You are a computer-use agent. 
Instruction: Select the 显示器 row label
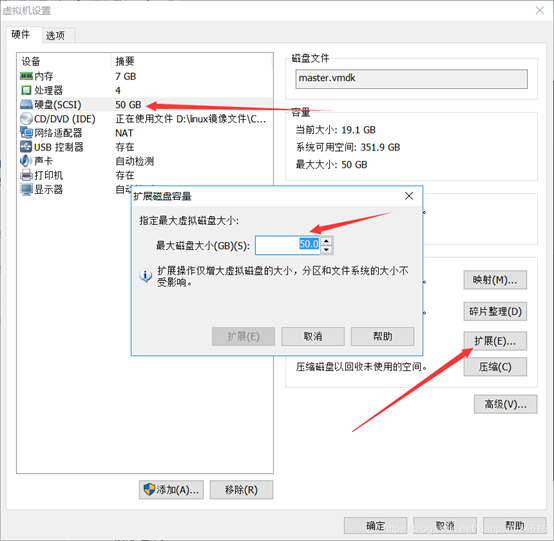tap(49, 189)
